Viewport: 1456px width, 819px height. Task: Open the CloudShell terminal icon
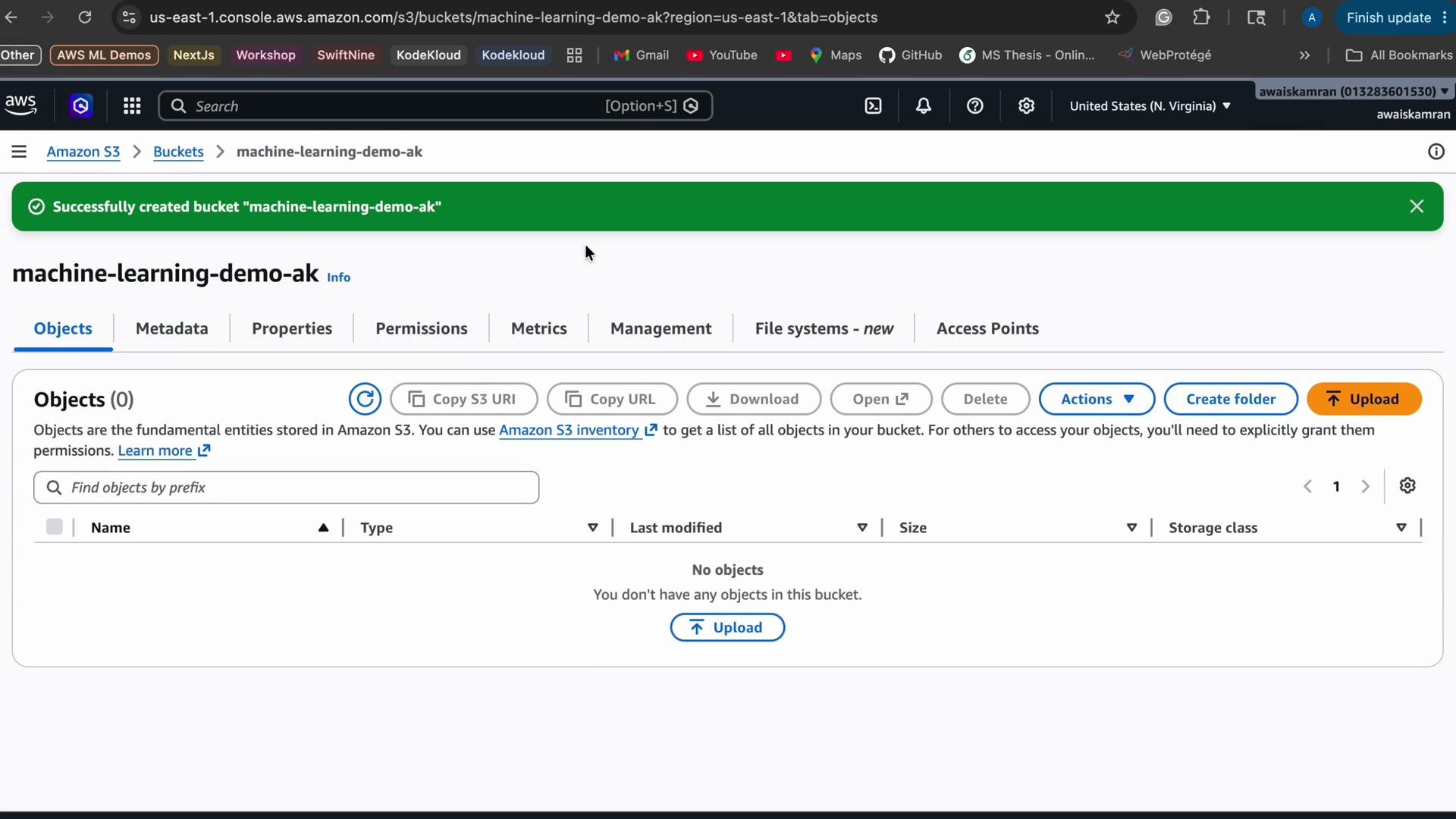[873, 106]
